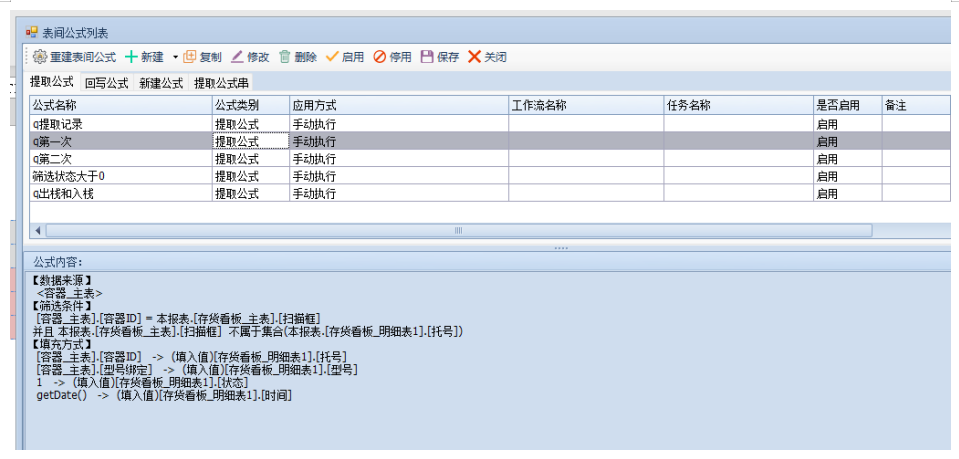The height and width of the screenshot is (459, 959).
Task: Save using the 保存 floppy disk icon
Action: (x=427, y=57)
